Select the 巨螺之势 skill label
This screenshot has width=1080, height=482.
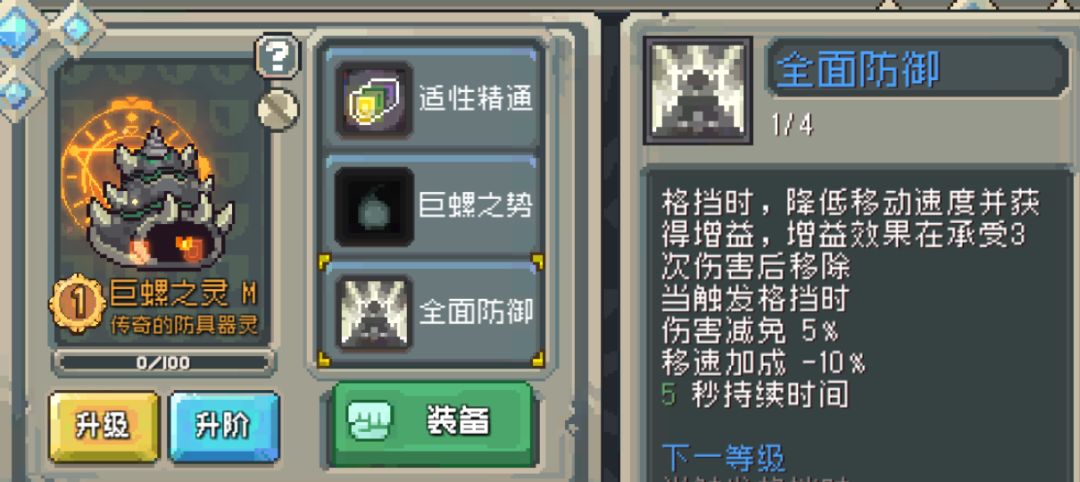pos(476,206)
